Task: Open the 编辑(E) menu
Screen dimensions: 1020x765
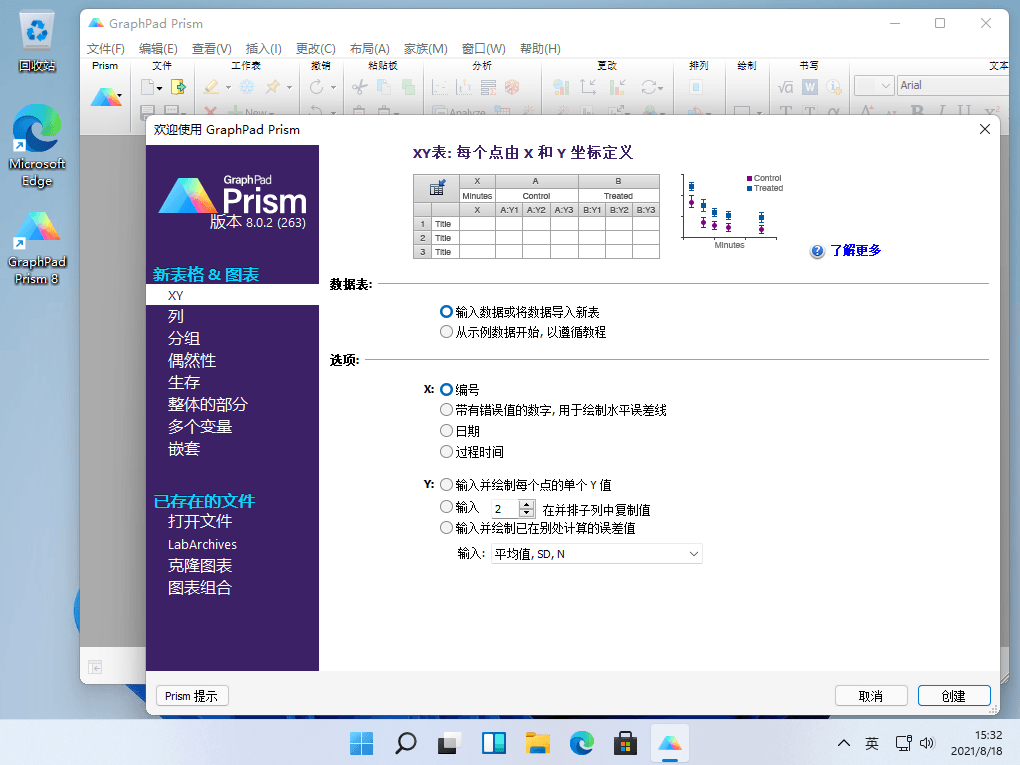Action: pyautogui.click(x=158, y=49)
